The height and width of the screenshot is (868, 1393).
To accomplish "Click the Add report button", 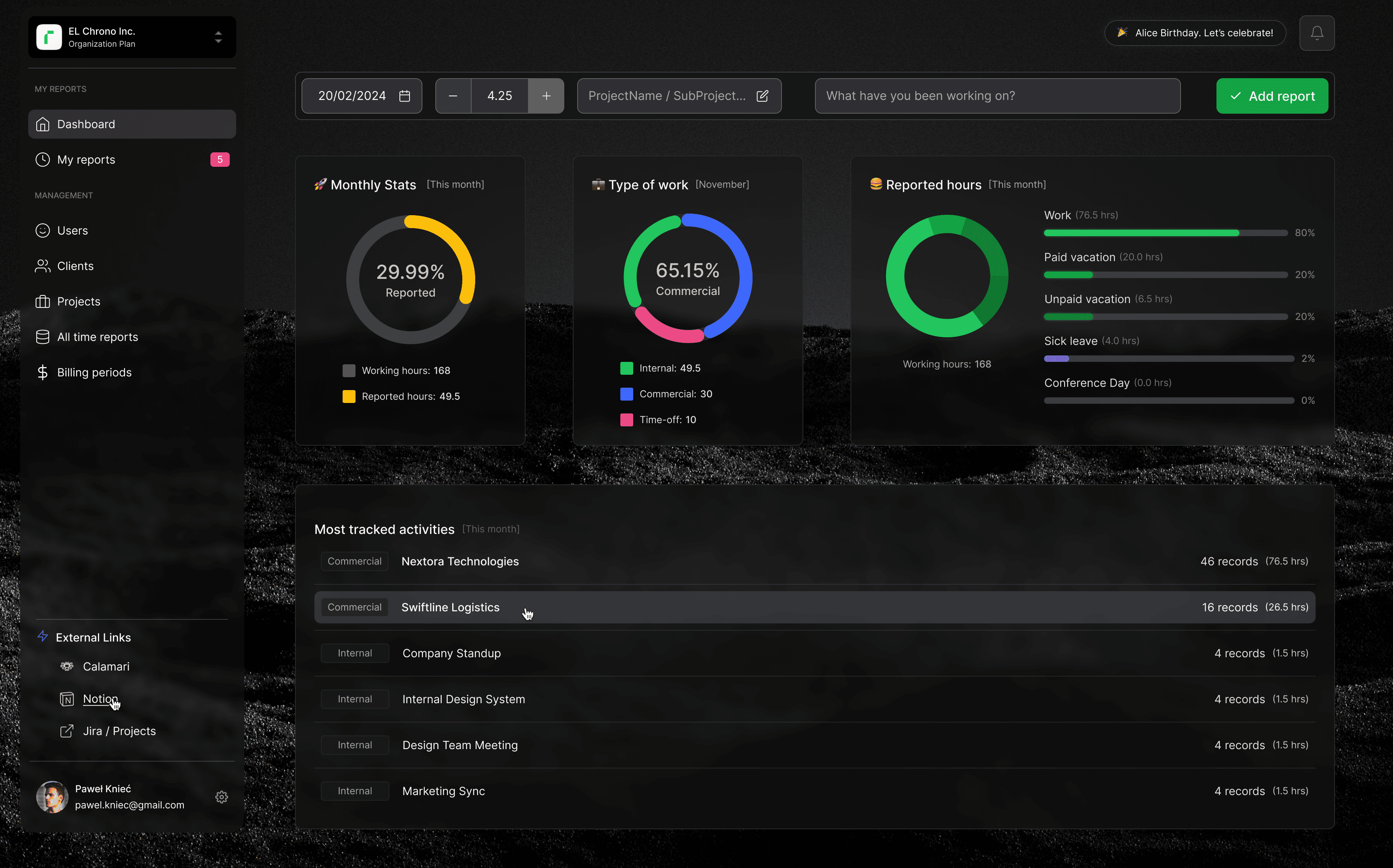I will pos(1272,96).
